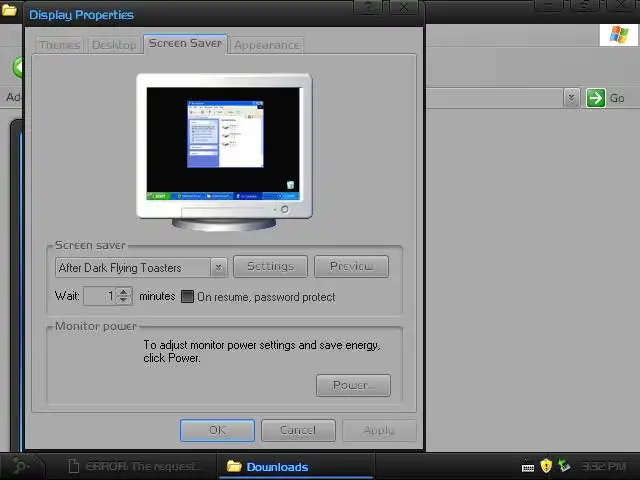
Task: Click the Windows flag logo in Explorer
Action: [619, 35]
